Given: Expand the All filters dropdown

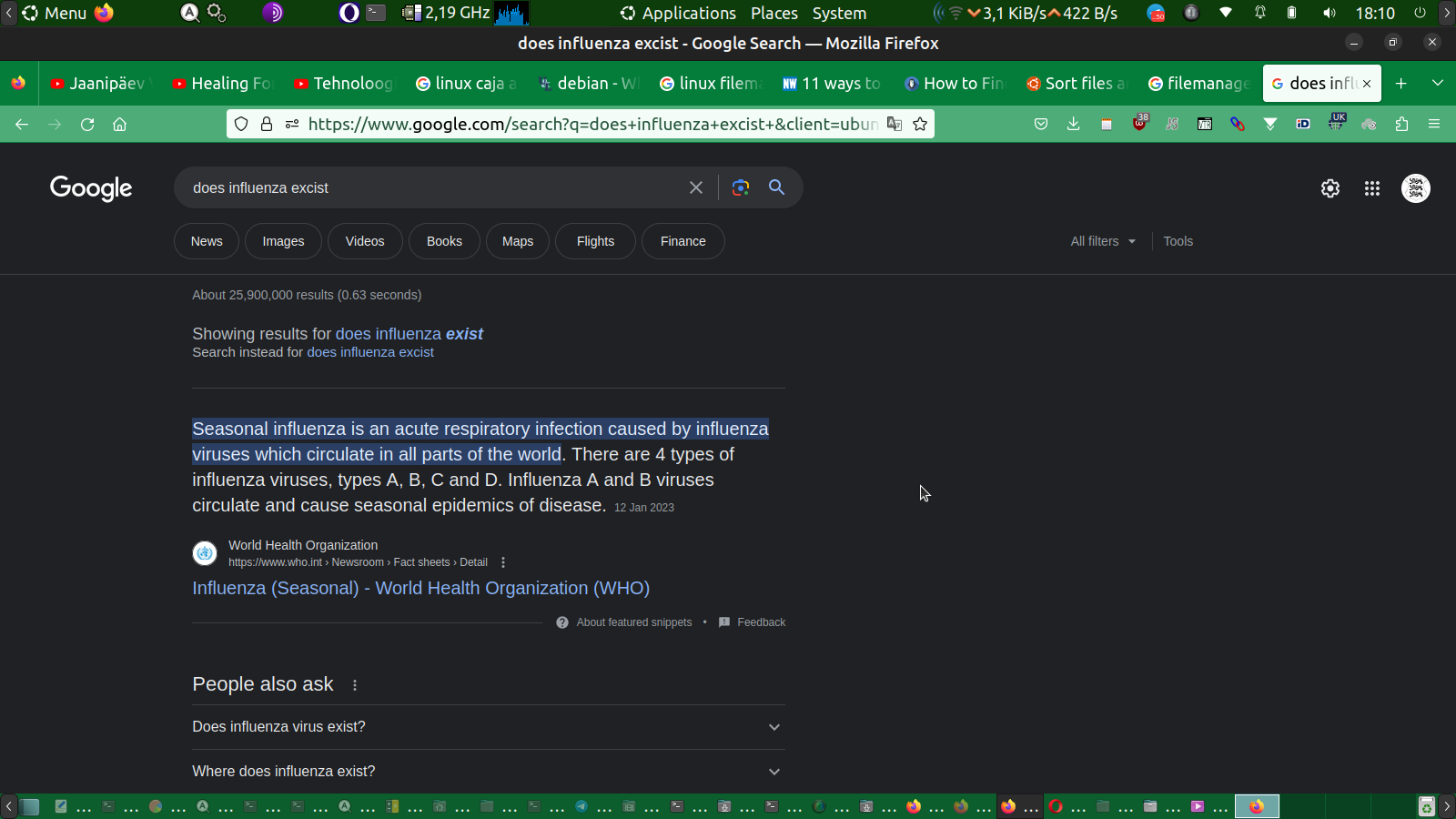Looking at the screenshot, I should (x=1103, y=241).
